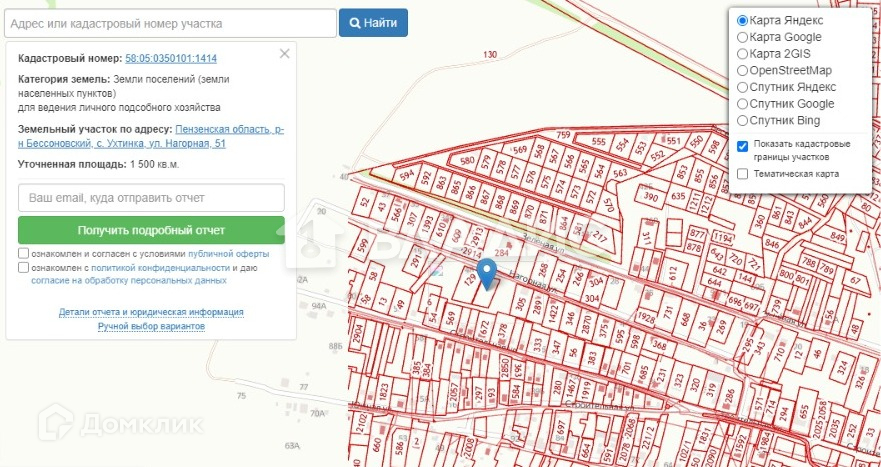Click parcel 305 on the map
The width and height of the screenshot is (881, 467).
[520, 304]
